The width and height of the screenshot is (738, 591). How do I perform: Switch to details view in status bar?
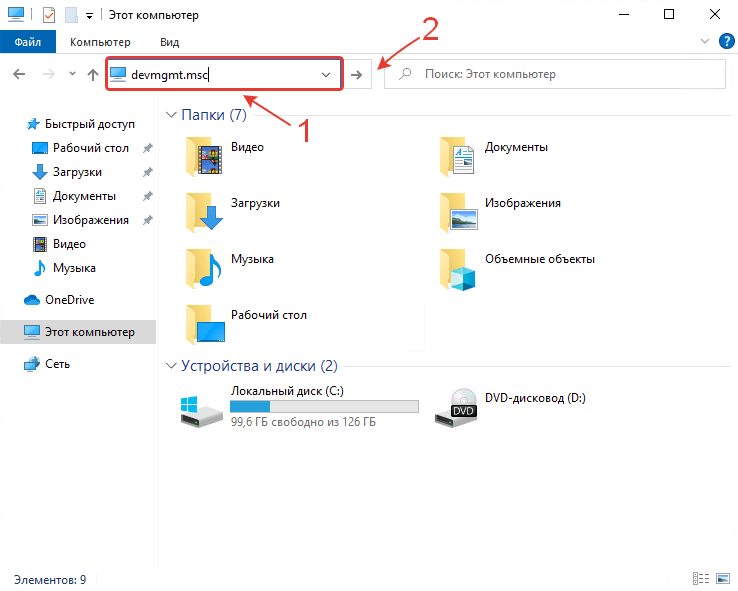(x=701, y=578)
